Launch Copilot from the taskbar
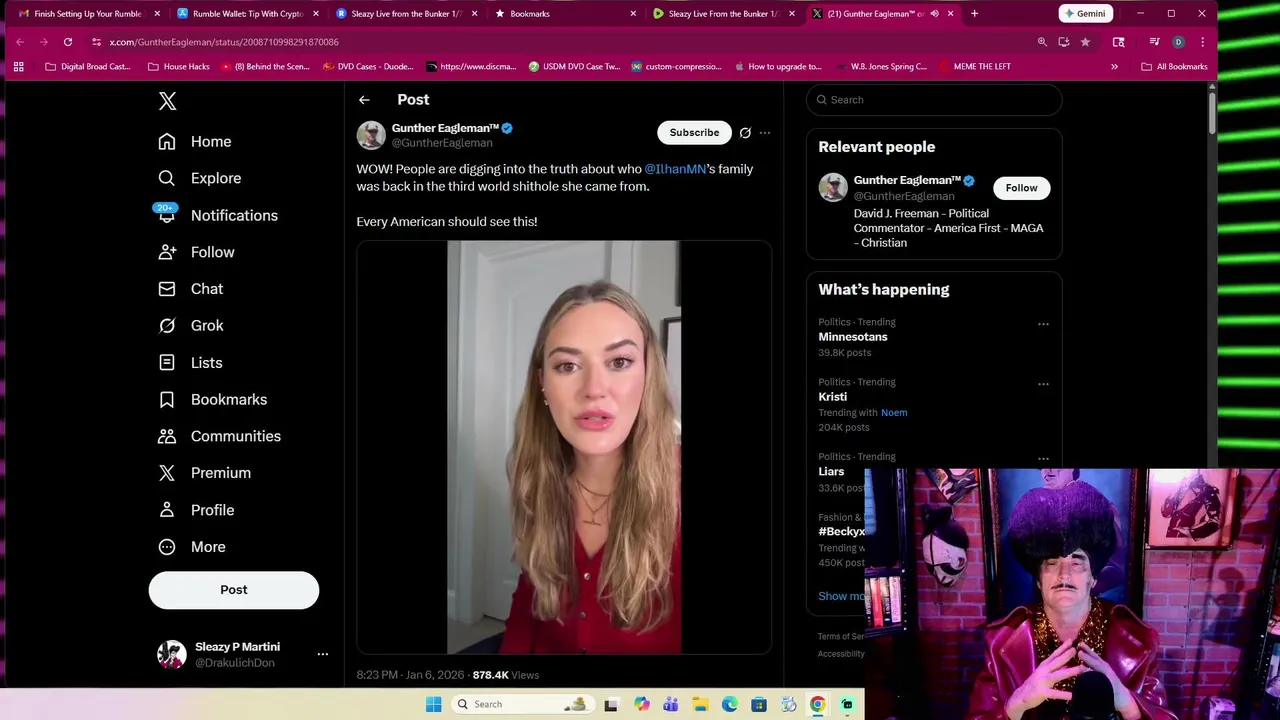Viewport: 1280px width, 720px height. [x=641, y=704]
